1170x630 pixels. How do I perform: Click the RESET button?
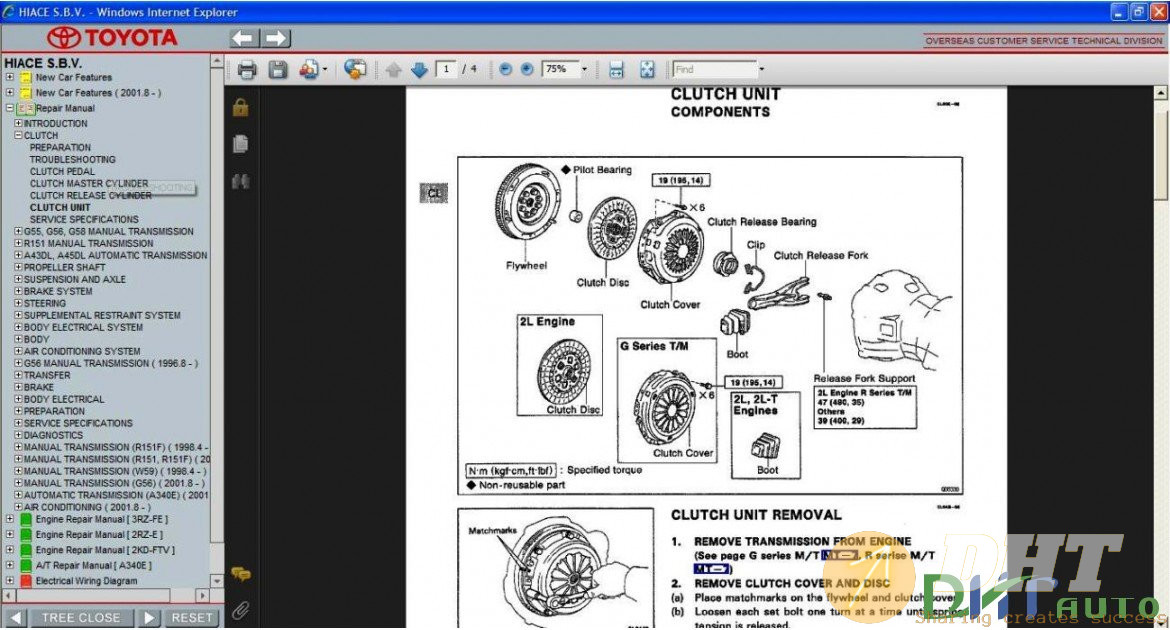click(x=191, y=618)
